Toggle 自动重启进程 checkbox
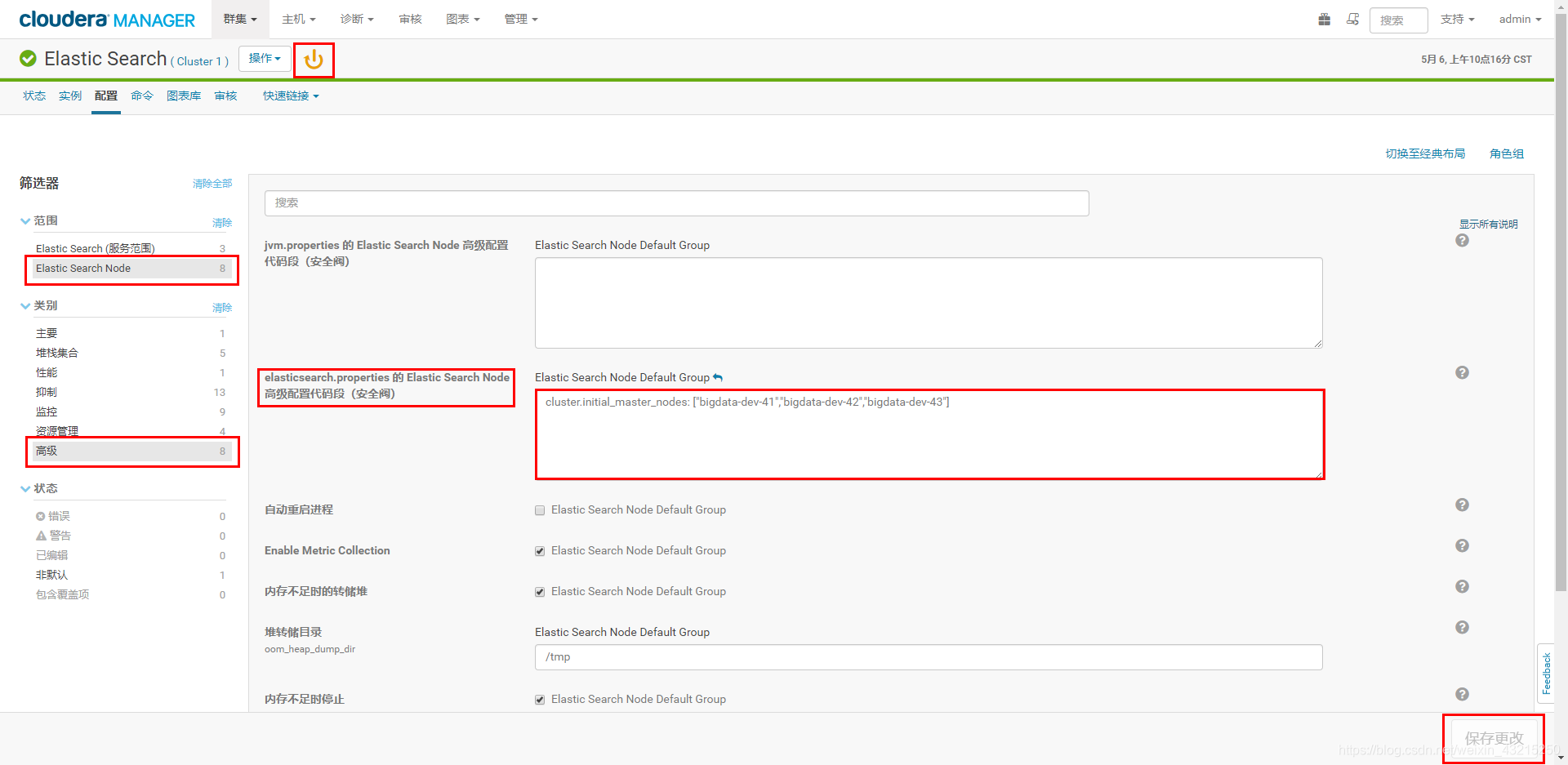1568x765 pixels. [x=540, y=510]
